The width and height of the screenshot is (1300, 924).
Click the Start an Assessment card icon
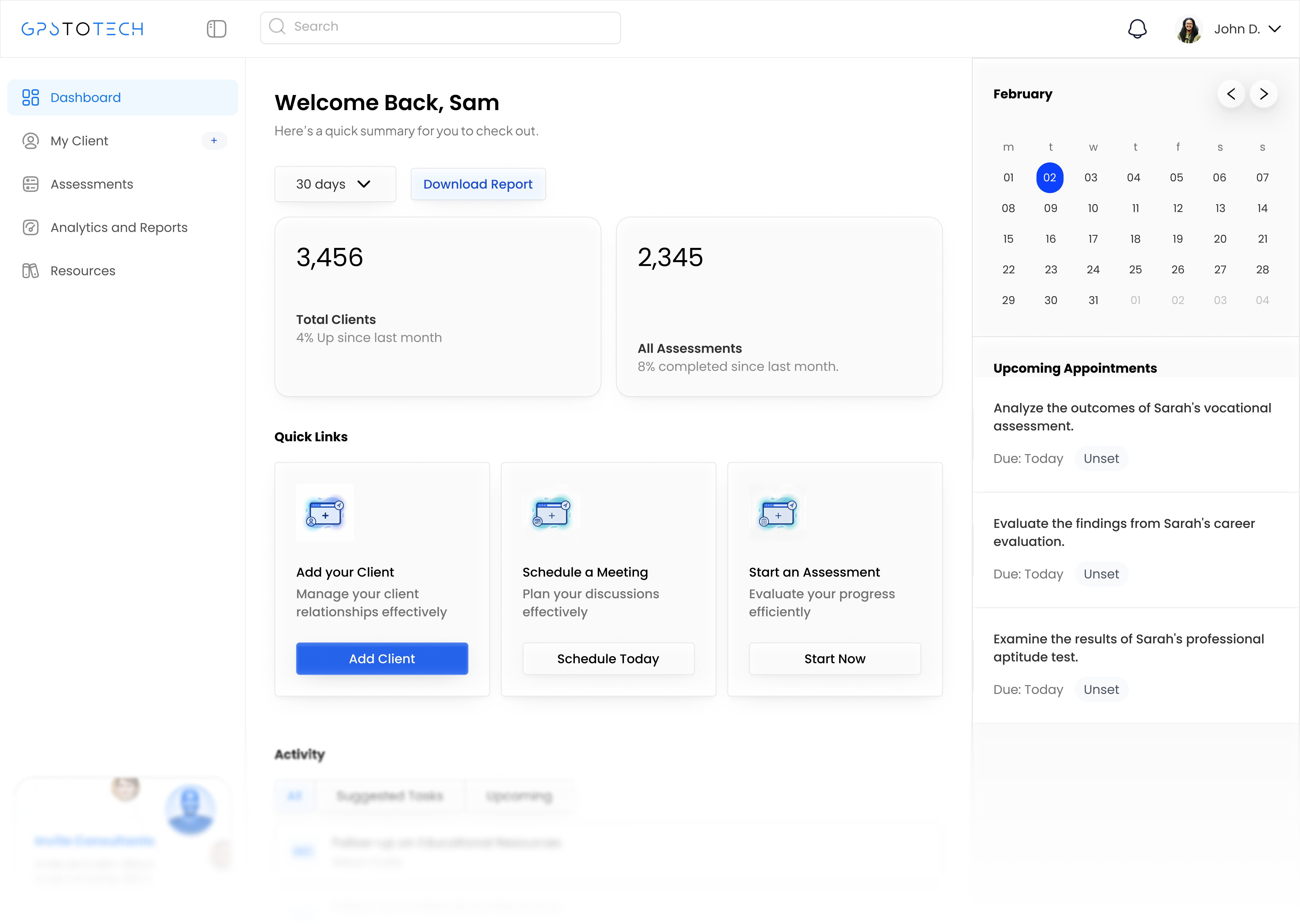coord(778,513)
